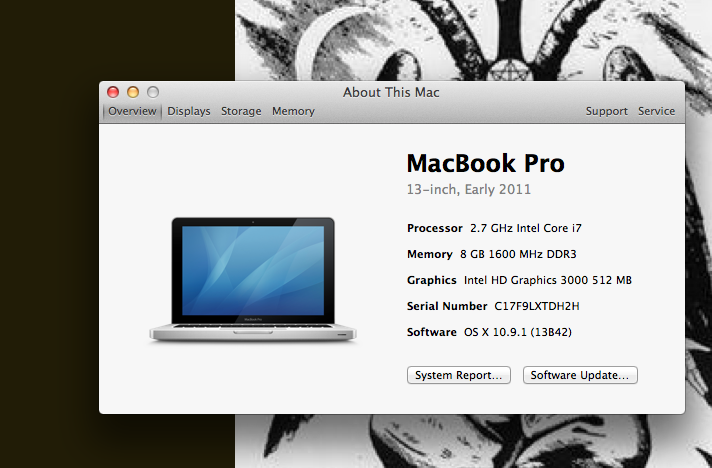Click the MacBook Pro laptop image
This screenshot has width=712, height=468.
click(x=253, y=279)
